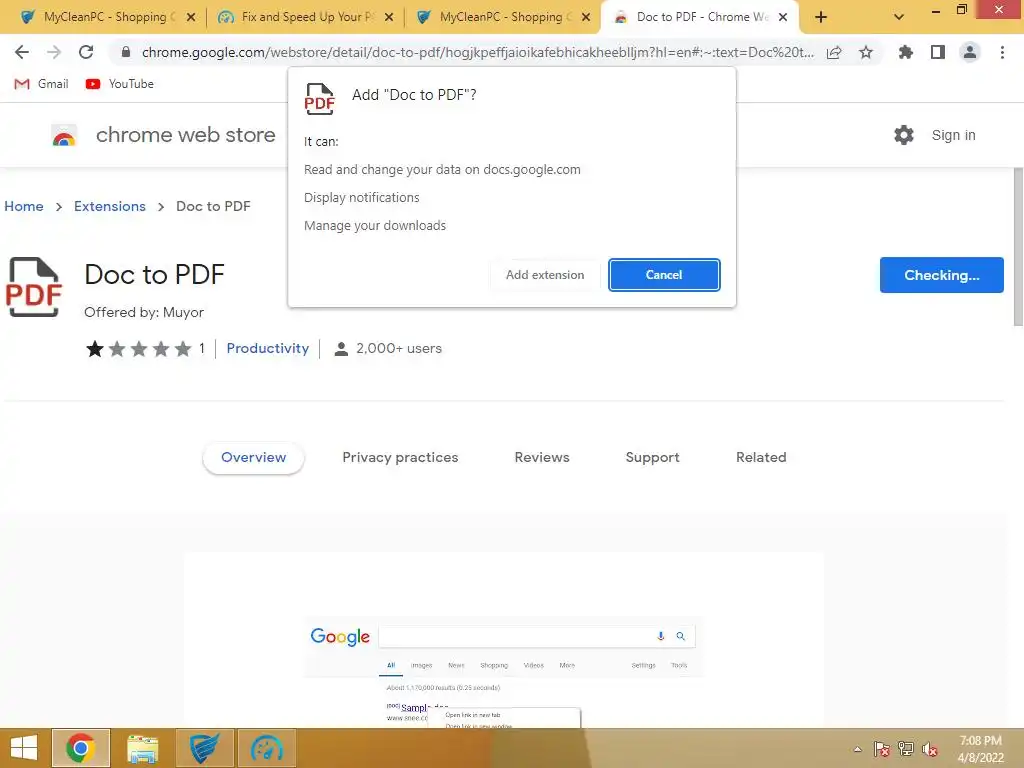Go back with the browser back arrow
The width and height of the screenshot is (1024, 768).
tap(22, 52)
